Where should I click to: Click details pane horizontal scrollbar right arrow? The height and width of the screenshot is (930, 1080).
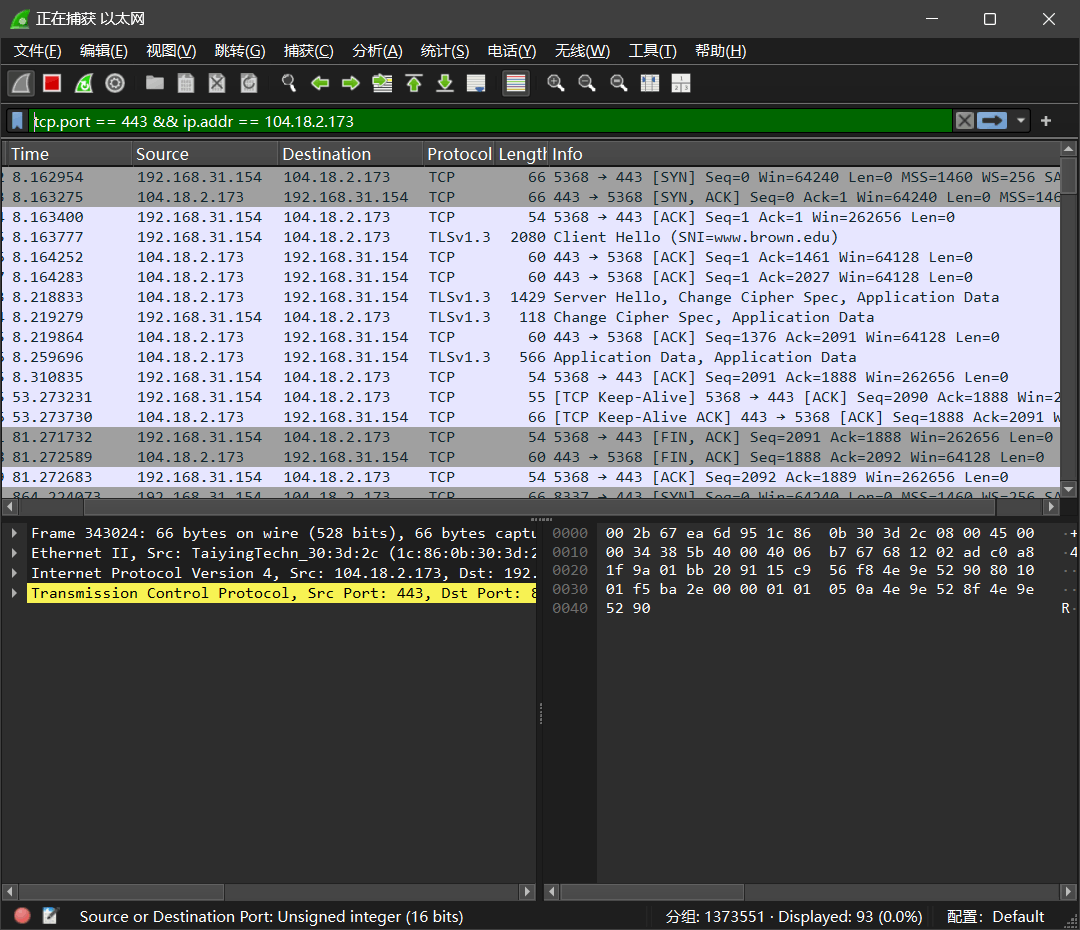pos(527,891)
